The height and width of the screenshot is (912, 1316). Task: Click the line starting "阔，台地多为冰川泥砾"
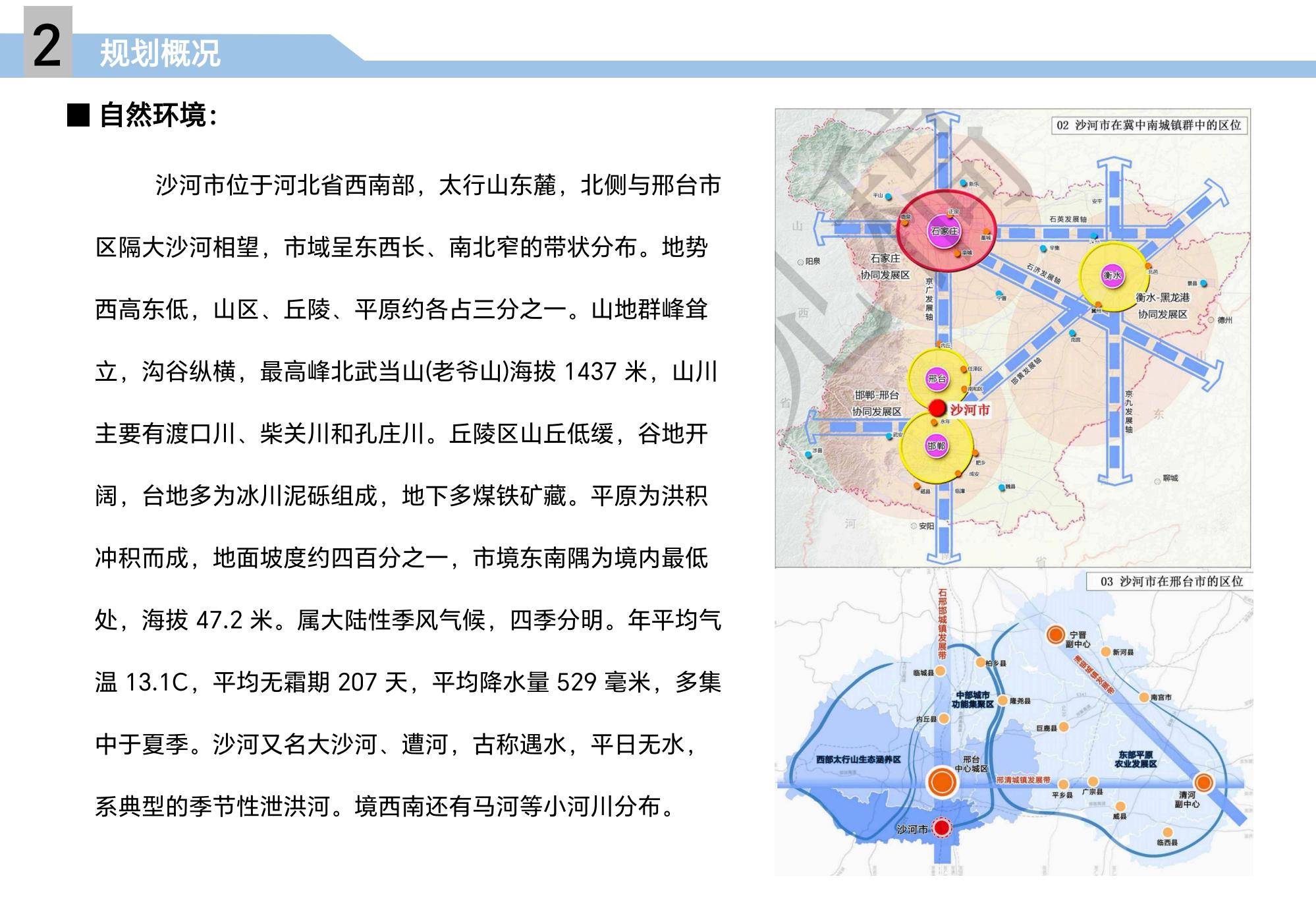pyautogui.click(x=402, y=496)
